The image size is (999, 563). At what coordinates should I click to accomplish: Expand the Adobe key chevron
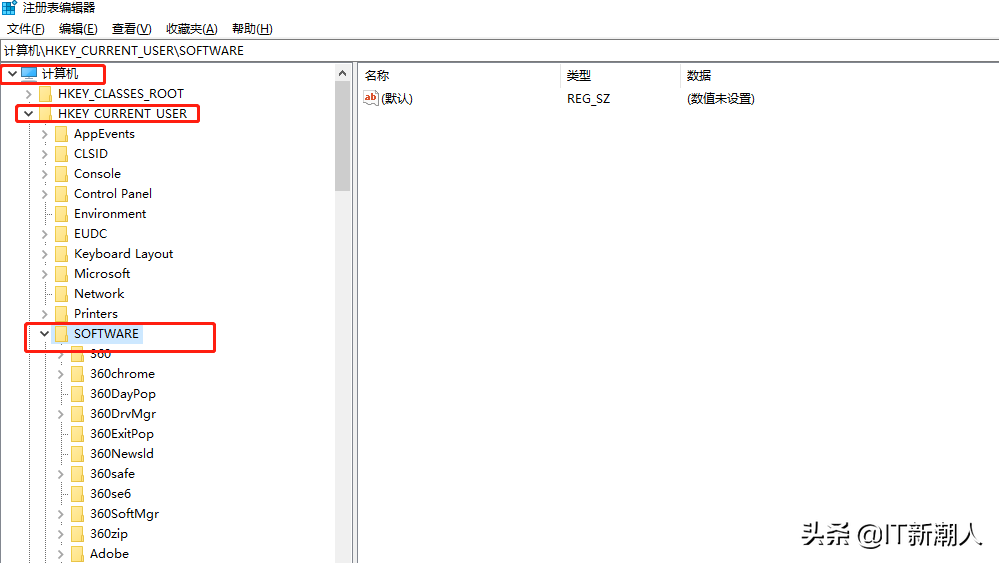pyautogui.click(x=61, y=554)
